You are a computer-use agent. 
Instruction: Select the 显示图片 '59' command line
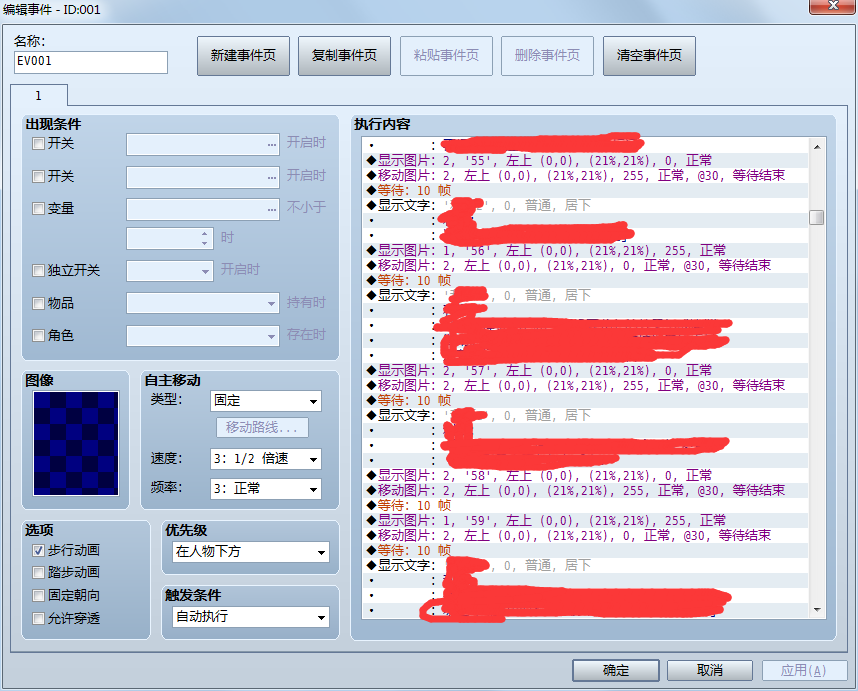click(585, 520)
